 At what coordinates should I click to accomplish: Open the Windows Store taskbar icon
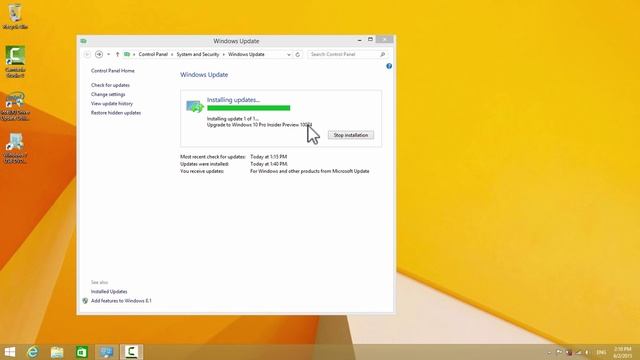(82, 352)
